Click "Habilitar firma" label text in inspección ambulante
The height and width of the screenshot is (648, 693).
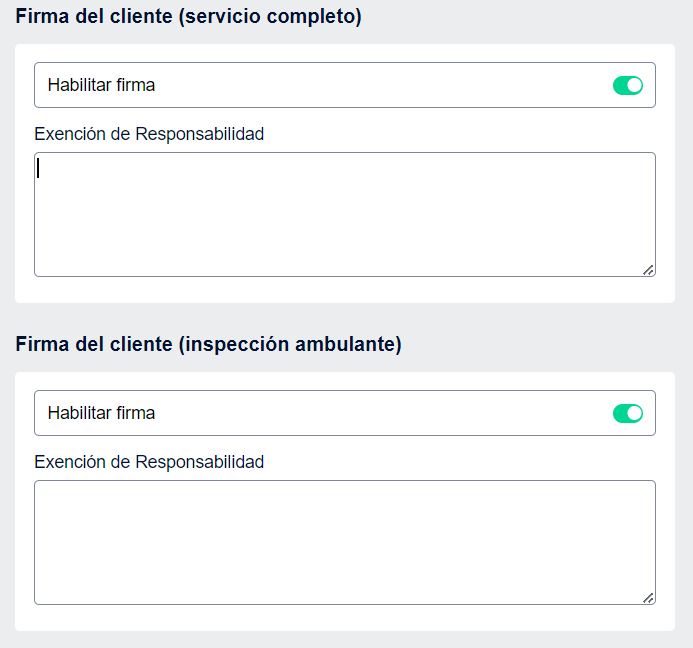[x=101, y=413]
